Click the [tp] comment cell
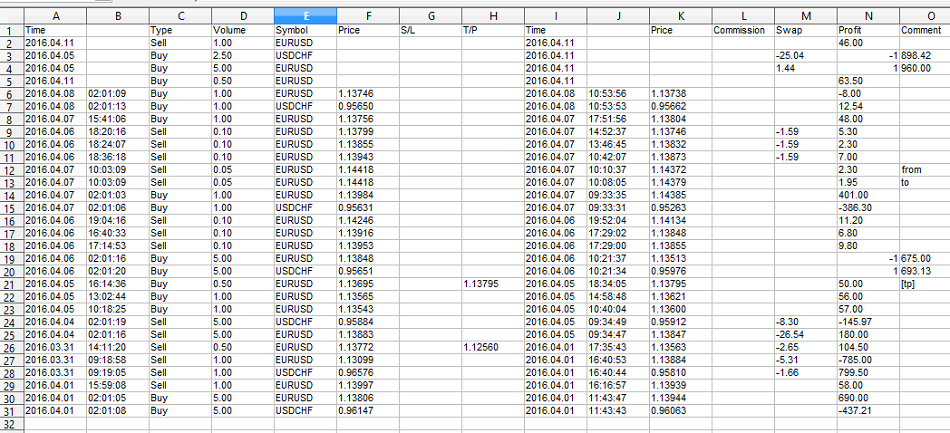Screen dimensions: 950x433 [x=923, y=283]
